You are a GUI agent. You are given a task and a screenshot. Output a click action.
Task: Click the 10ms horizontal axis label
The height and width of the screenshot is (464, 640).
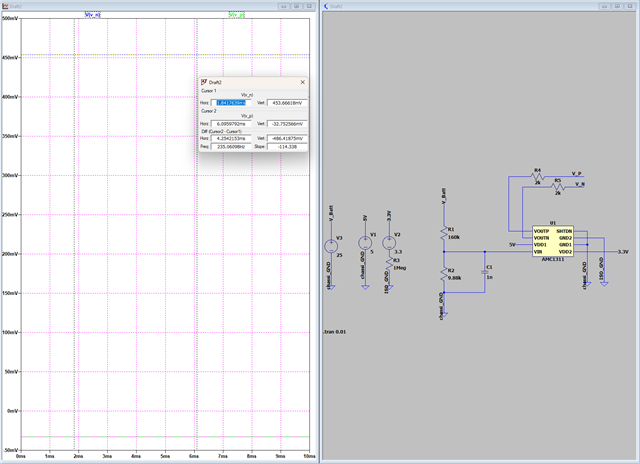(x=309, y=456)
